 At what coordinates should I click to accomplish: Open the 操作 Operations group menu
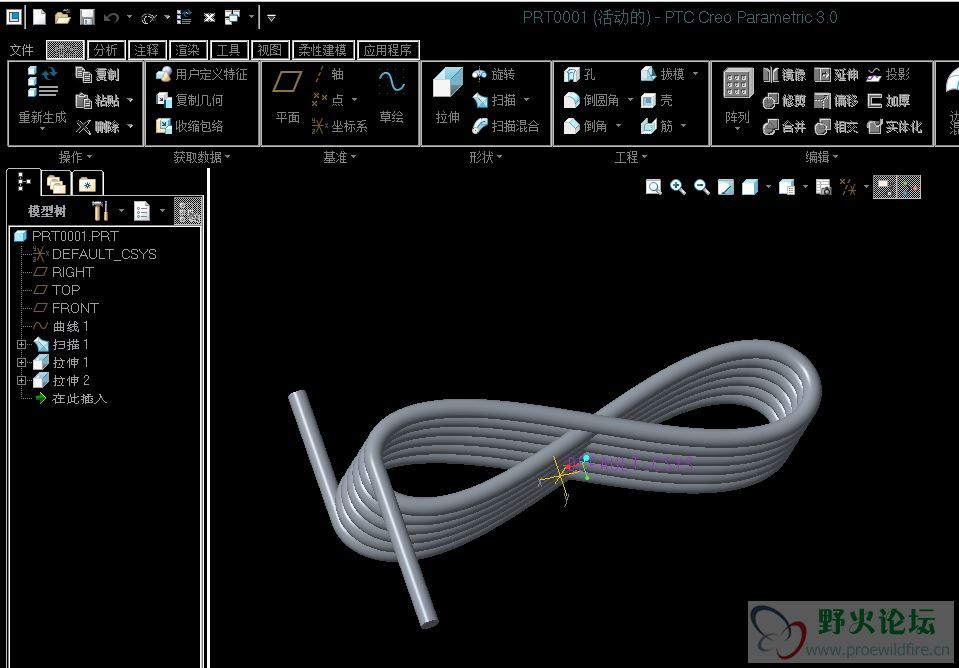pyautogui.click(x=75, y=157)
